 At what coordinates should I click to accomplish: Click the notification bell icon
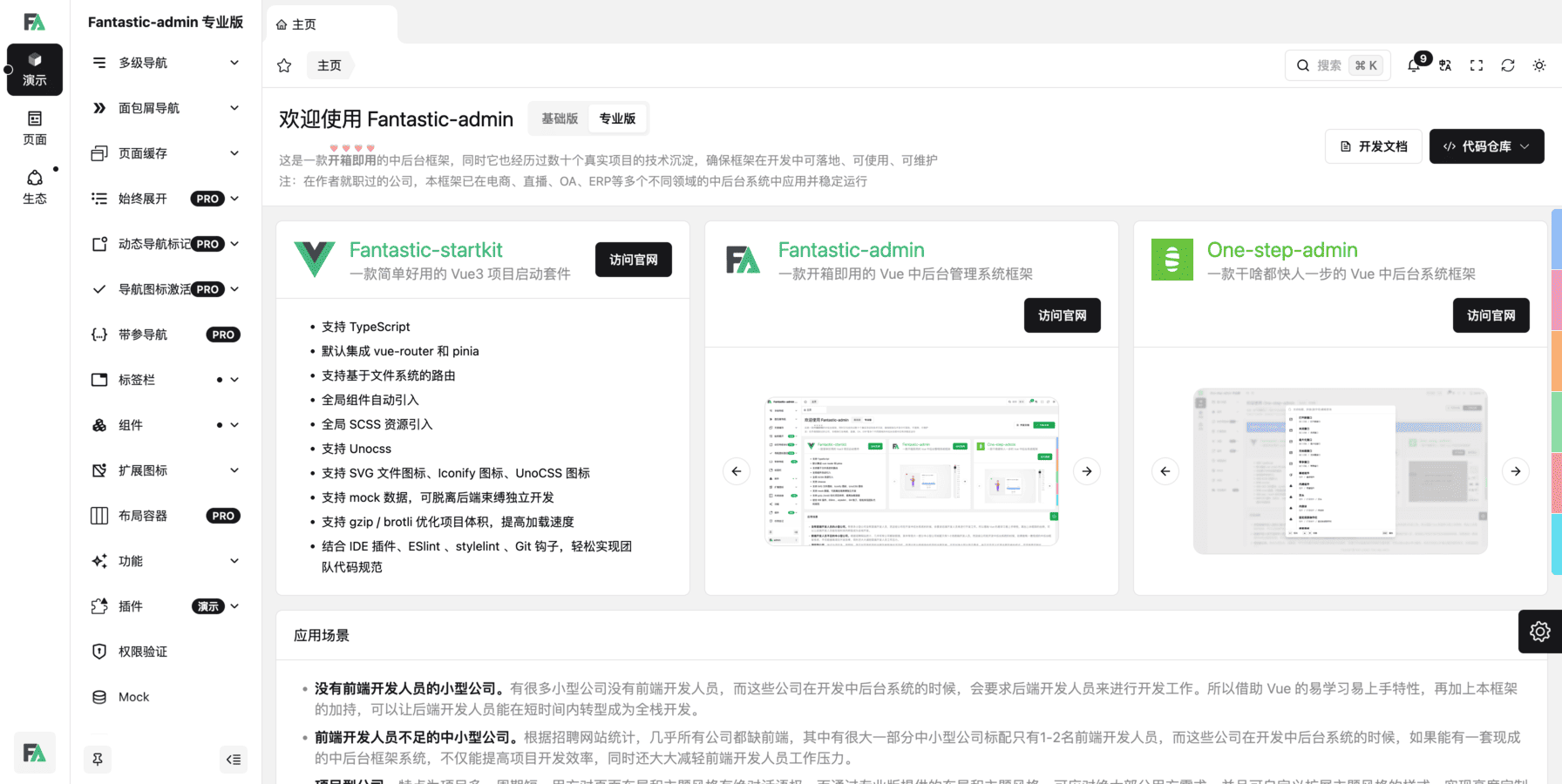[x=1414, y=65]
